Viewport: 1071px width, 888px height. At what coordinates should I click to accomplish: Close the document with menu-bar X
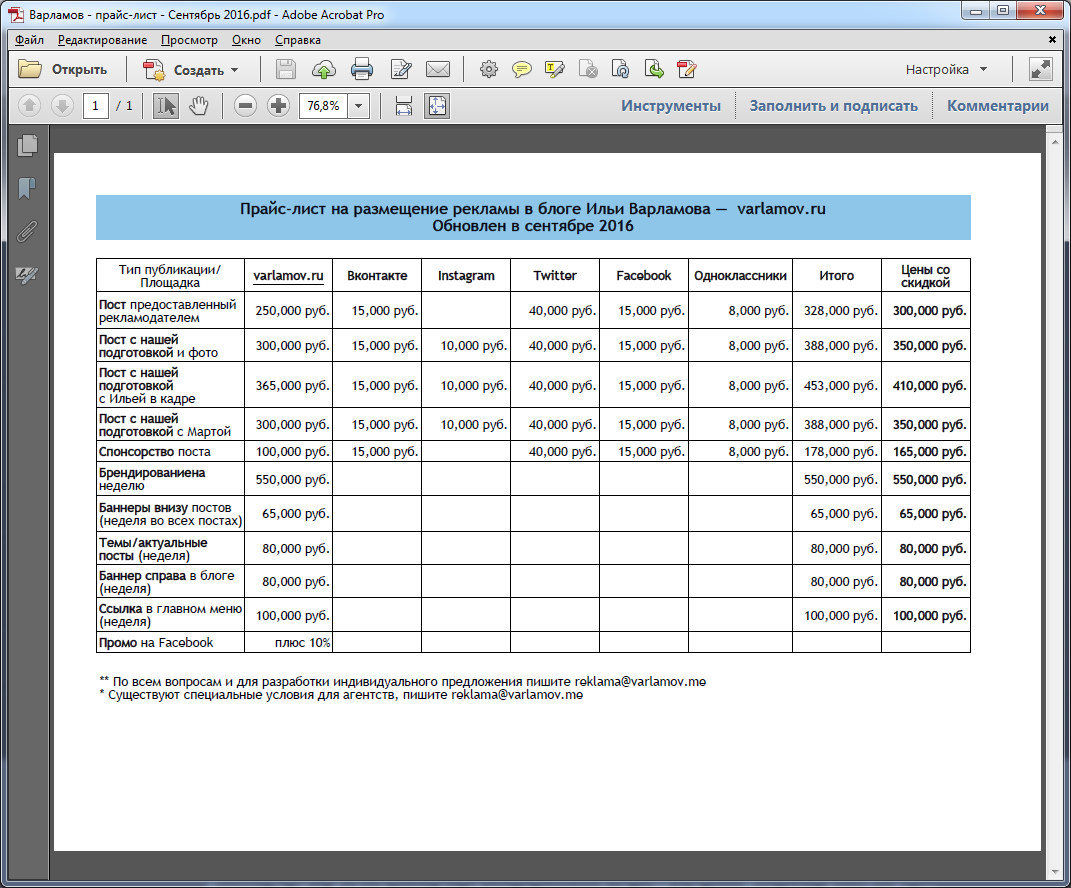click(1052, 40)
